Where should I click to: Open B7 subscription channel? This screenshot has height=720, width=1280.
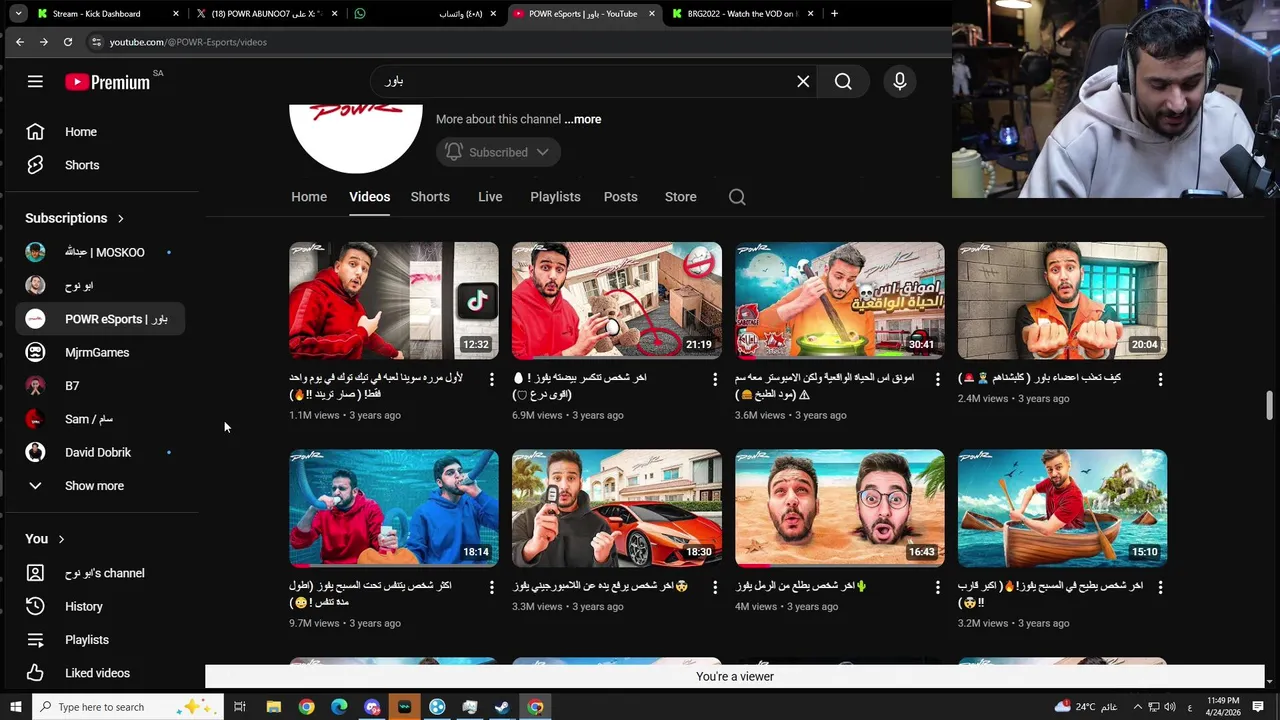point(100,386)
